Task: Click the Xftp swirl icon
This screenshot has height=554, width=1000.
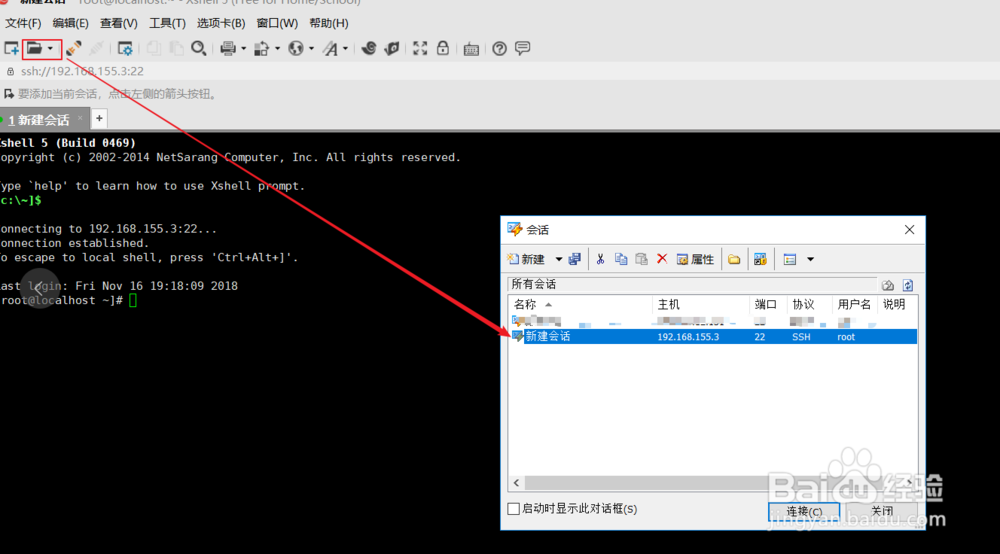Action: [369, 48]
